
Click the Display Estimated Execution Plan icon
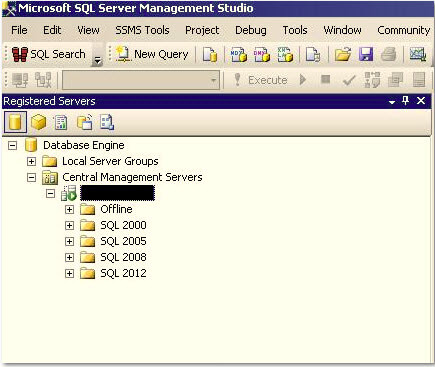coord(372,80)
